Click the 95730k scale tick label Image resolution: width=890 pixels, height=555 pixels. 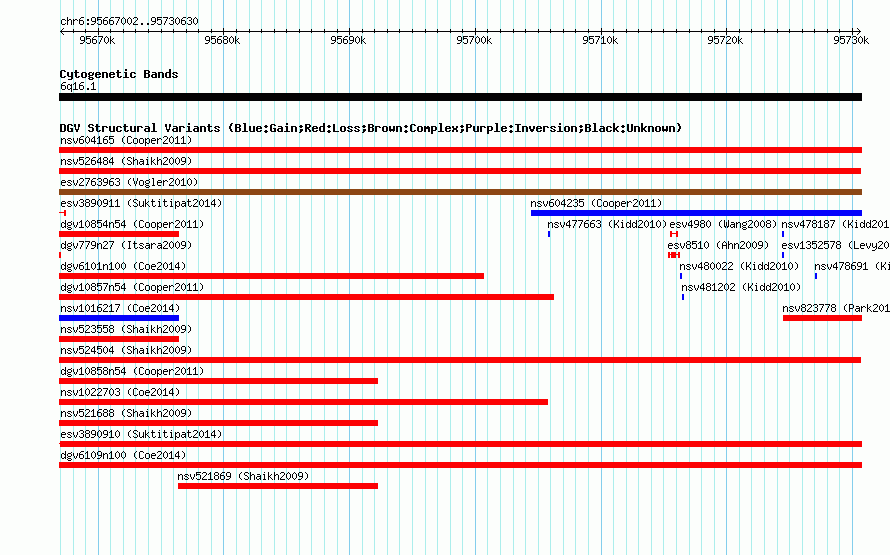[x=851, y=40]
